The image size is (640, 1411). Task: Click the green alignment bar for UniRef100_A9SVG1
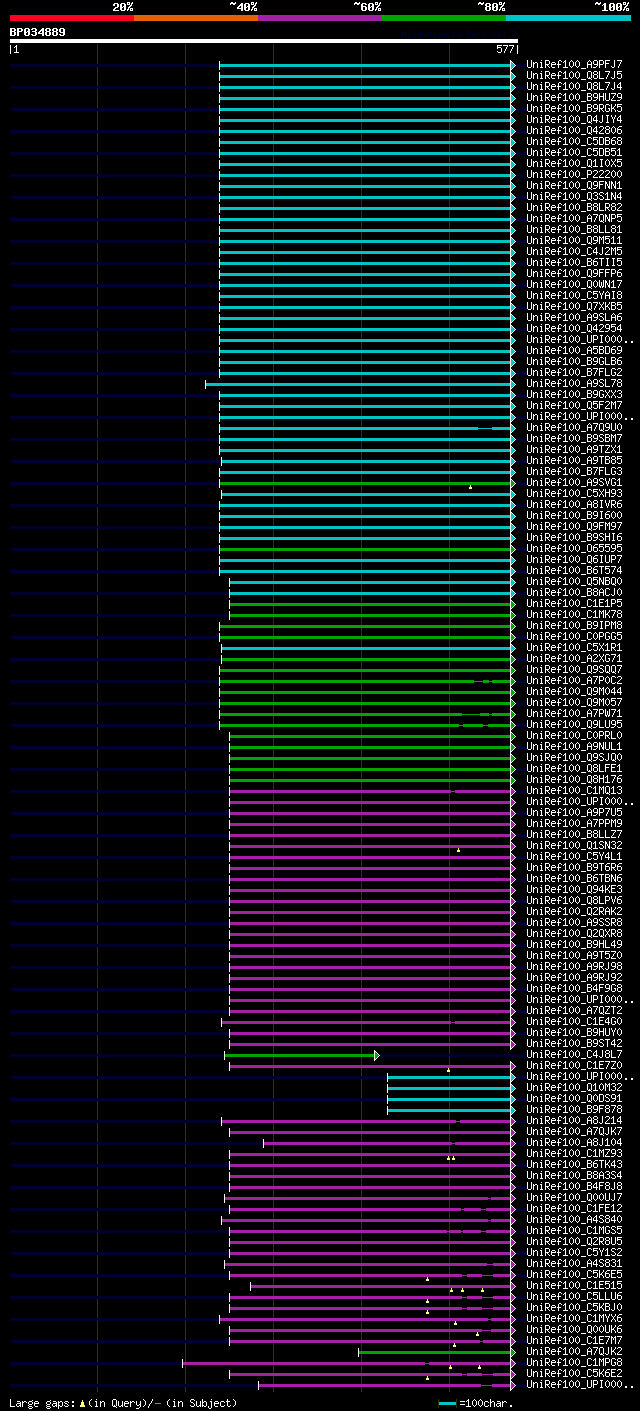tap(366, 482)
